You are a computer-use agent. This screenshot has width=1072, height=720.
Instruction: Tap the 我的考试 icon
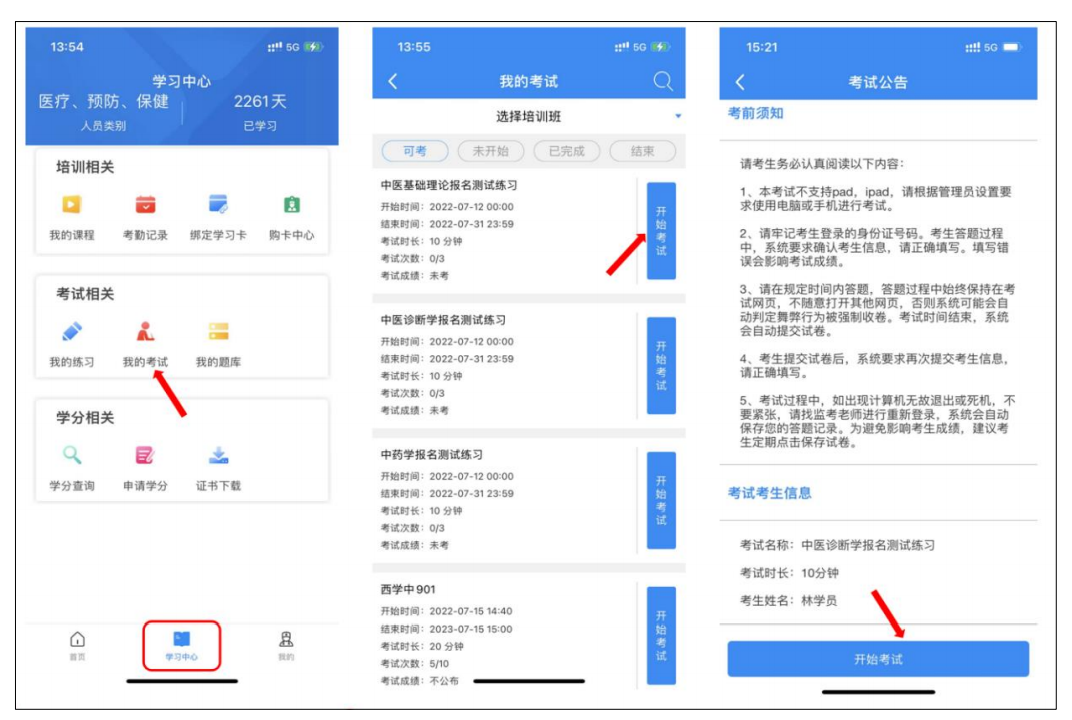145,332
